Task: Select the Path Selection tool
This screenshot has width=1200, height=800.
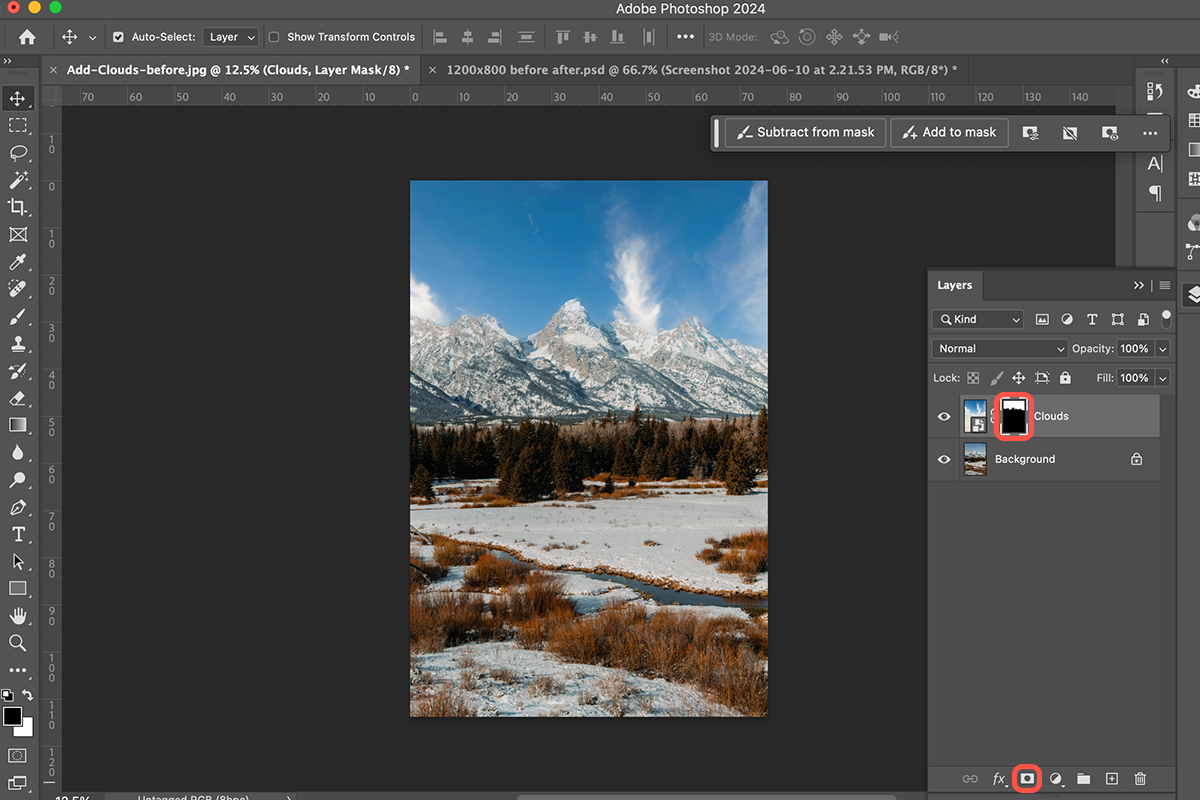Action: click(17, 561)
